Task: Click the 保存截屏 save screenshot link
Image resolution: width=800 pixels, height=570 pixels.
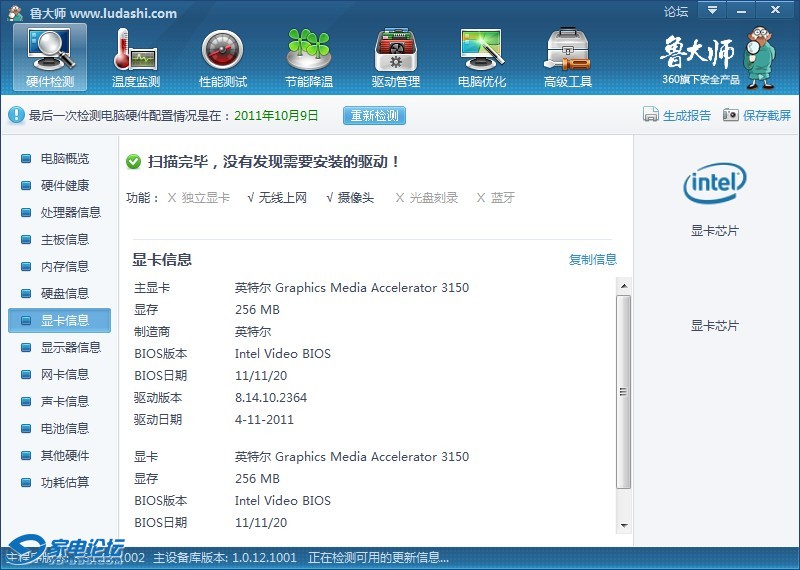Action: [756, 115]
